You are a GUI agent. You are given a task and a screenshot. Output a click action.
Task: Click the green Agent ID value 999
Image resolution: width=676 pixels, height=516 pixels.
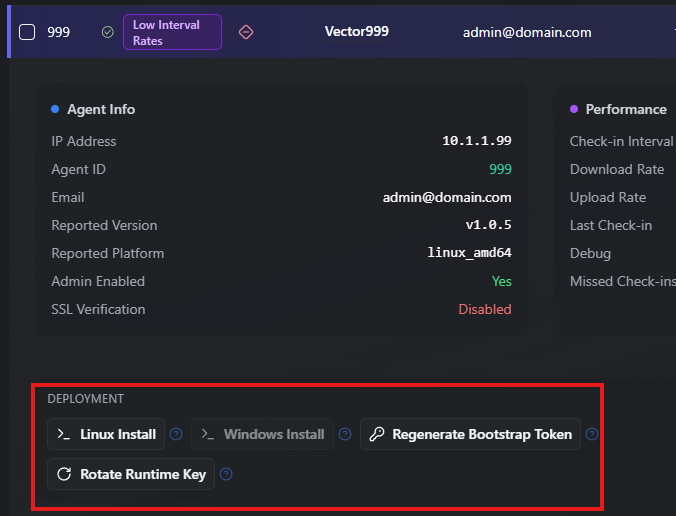tap(500, 169)
